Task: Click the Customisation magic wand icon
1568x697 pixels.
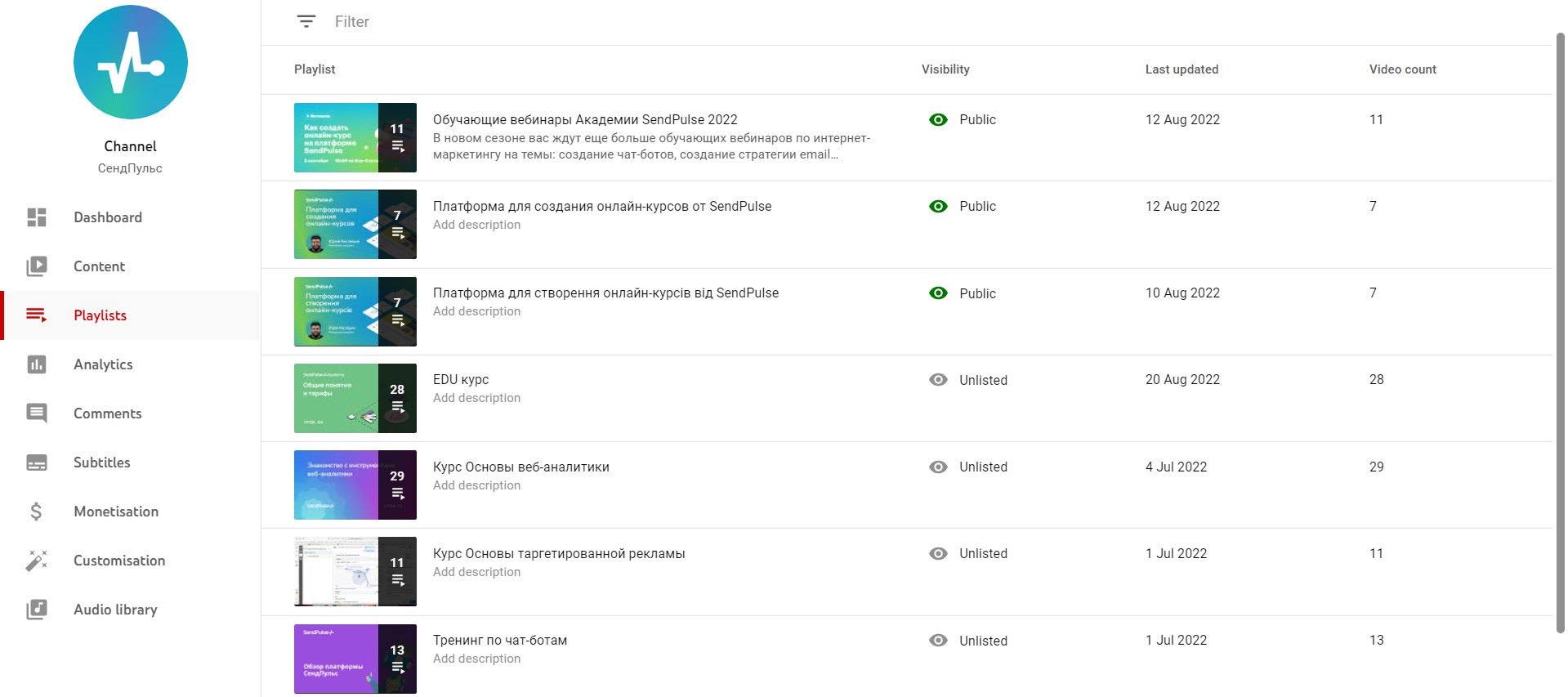Action: click(37, 561)
